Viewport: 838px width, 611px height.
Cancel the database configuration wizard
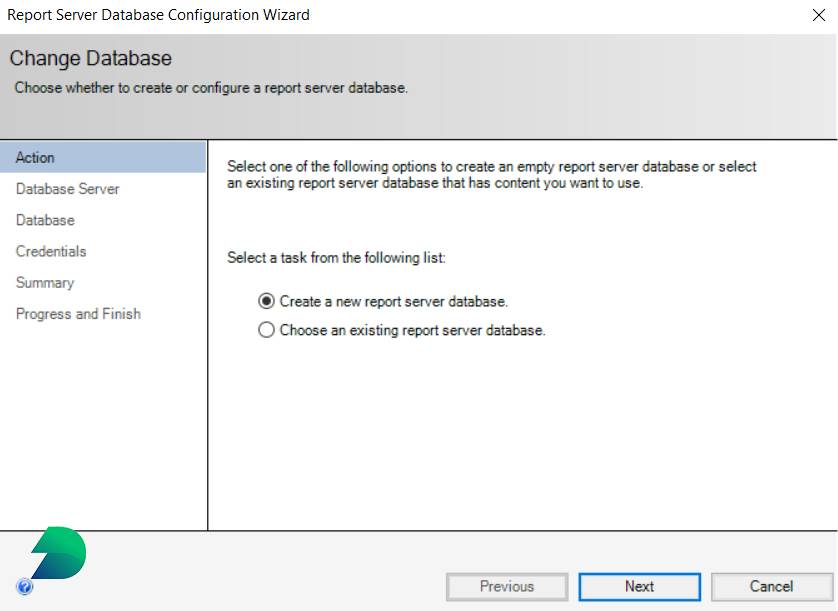point(772,587)
